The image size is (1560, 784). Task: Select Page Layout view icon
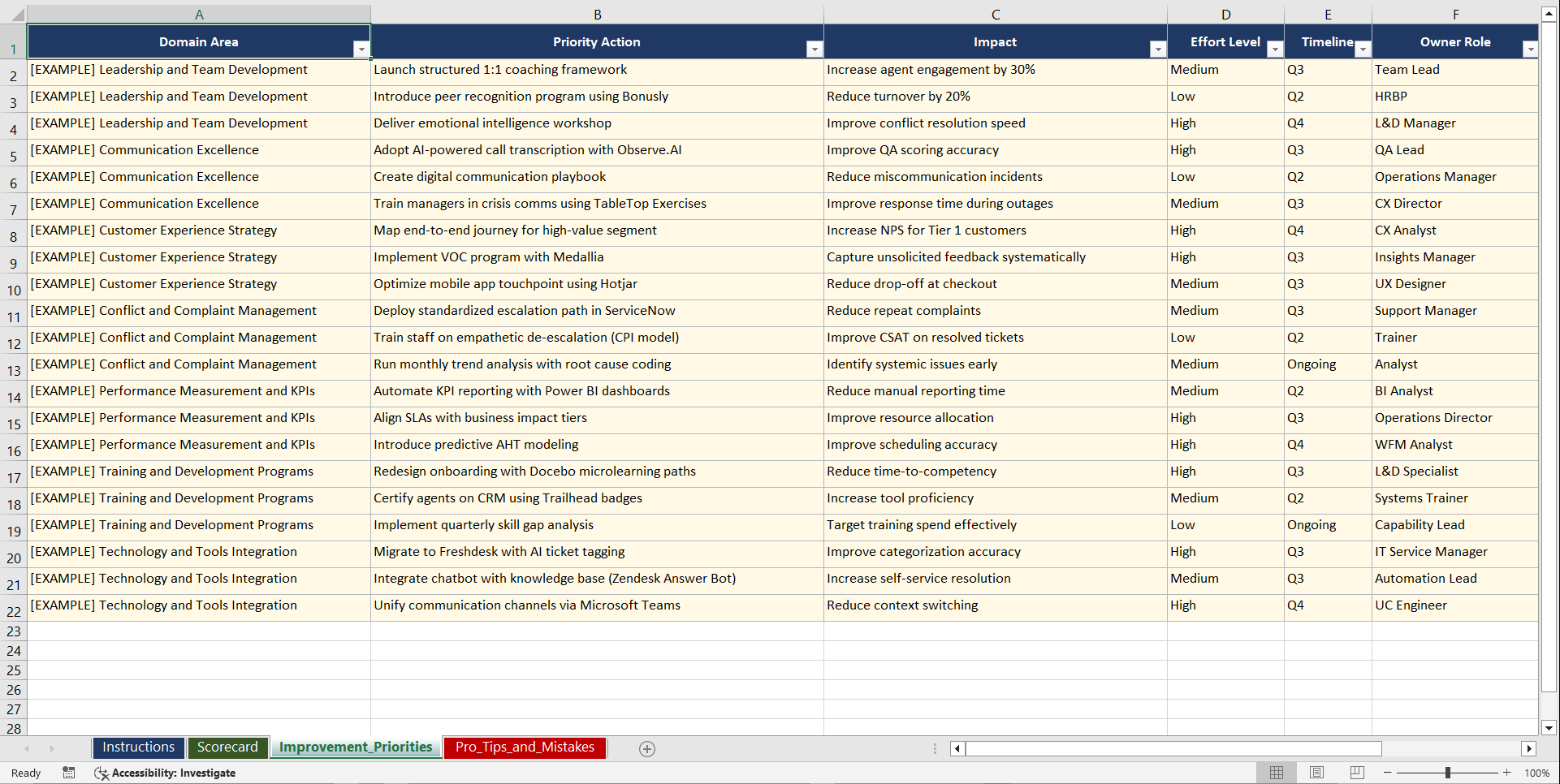tap(1316, 773)
